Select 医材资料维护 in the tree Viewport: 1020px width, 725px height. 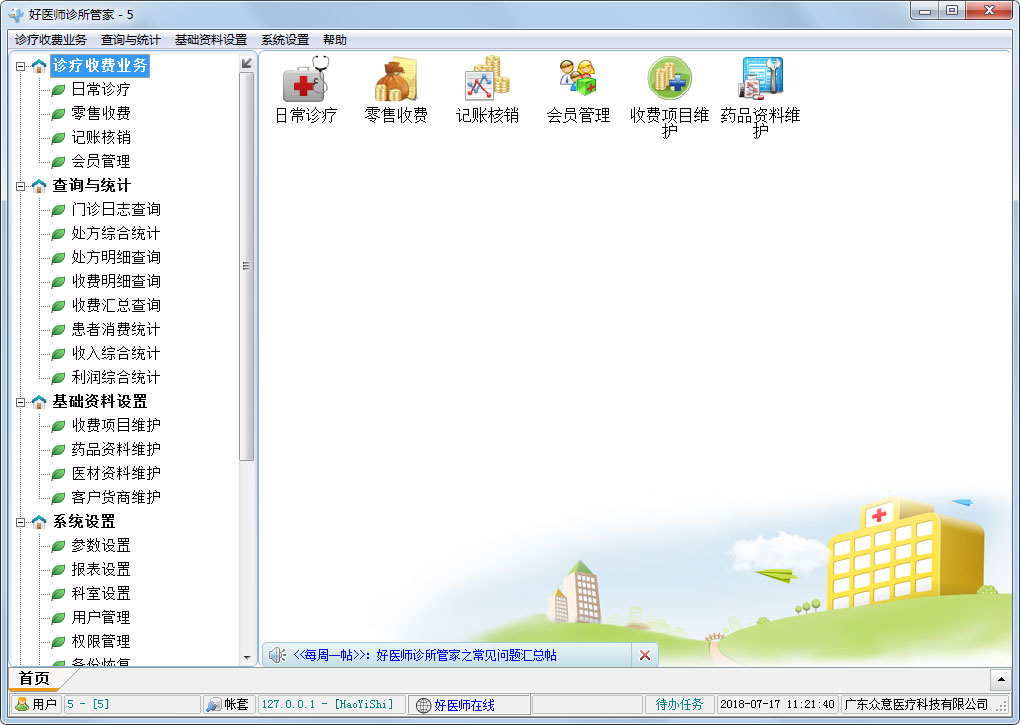click(116, 473)
